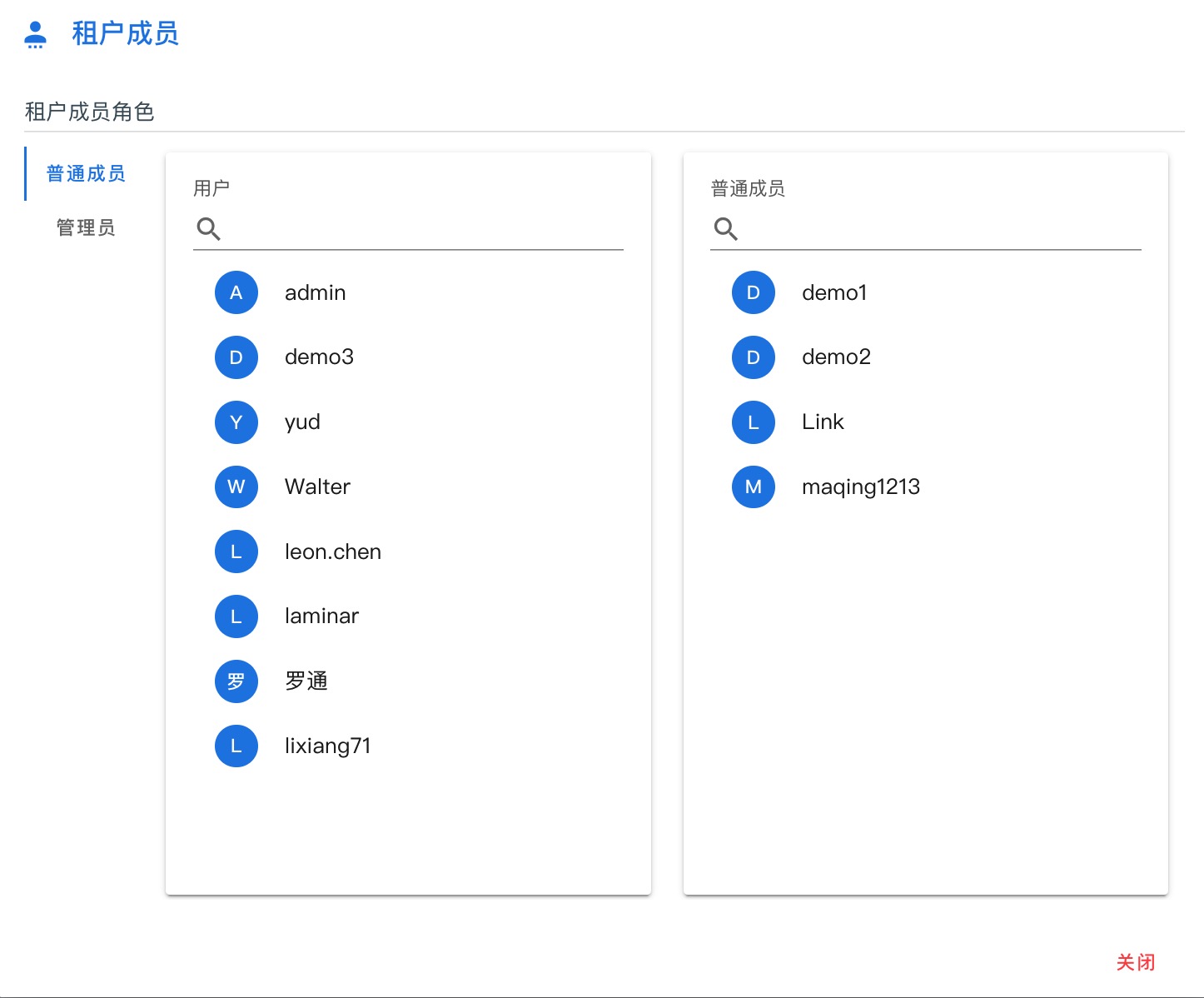The height and width of the screenshot is (998, 1204).
Task: Select member demo1 from 普通成员 list
Action: (x=926, y=292)
